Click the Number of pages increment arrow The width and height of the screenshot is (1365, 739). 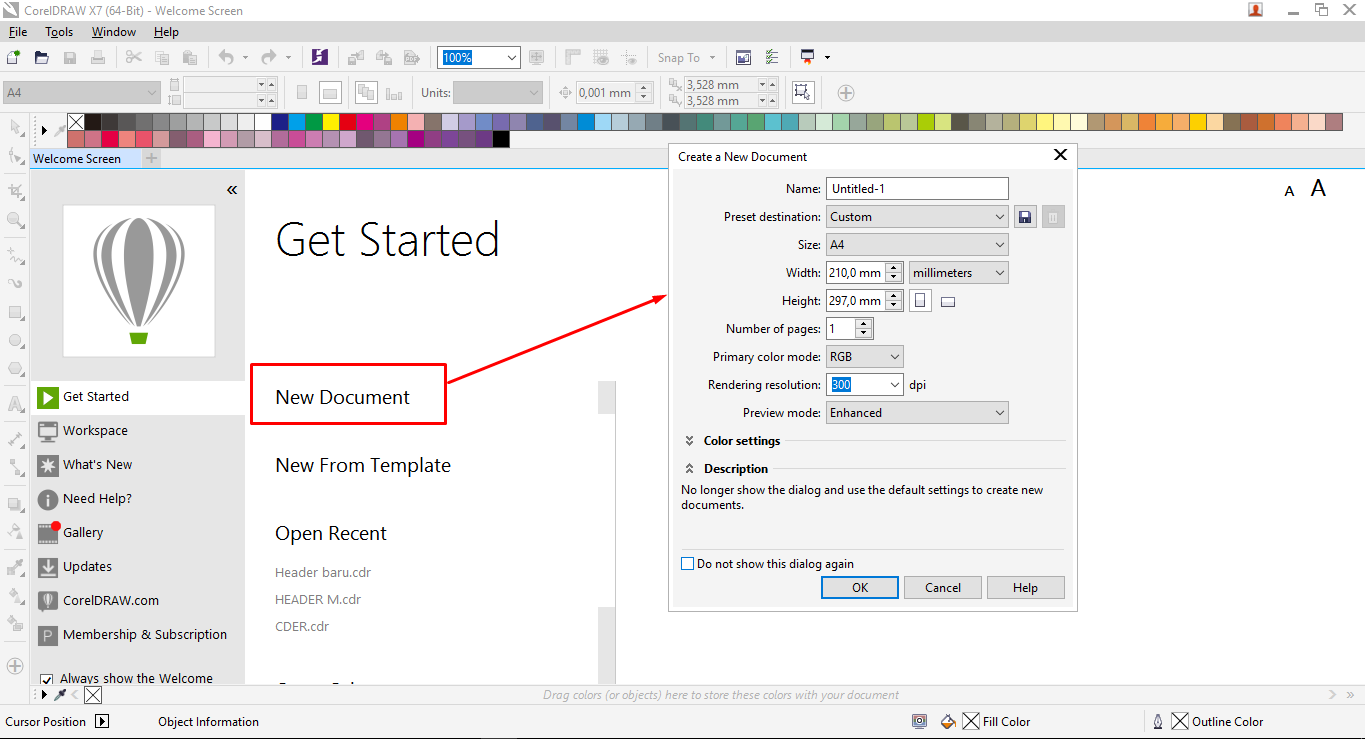[x=864, y=324]
